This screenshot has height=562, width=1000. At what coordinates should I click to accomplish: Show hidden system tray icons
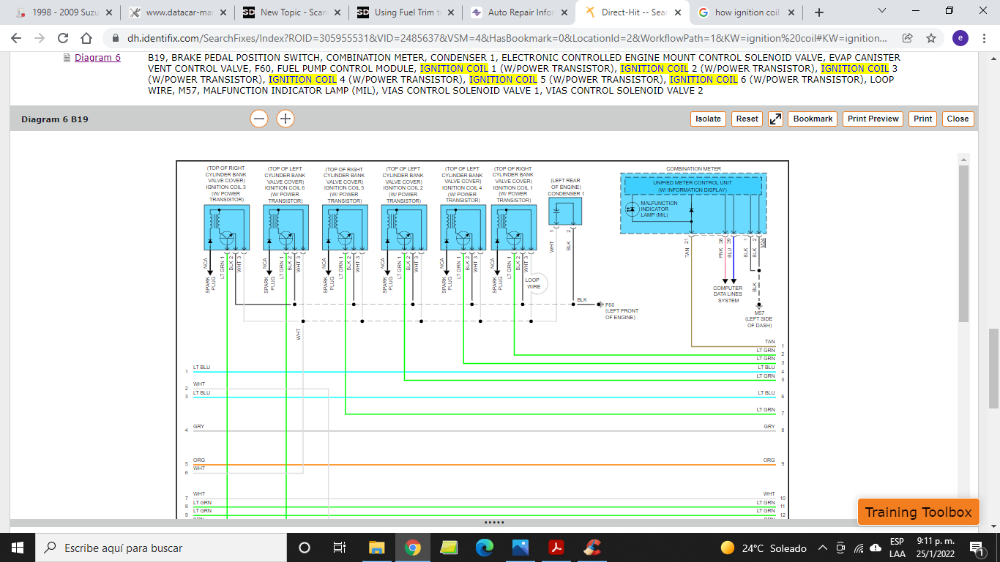(823, 547)
